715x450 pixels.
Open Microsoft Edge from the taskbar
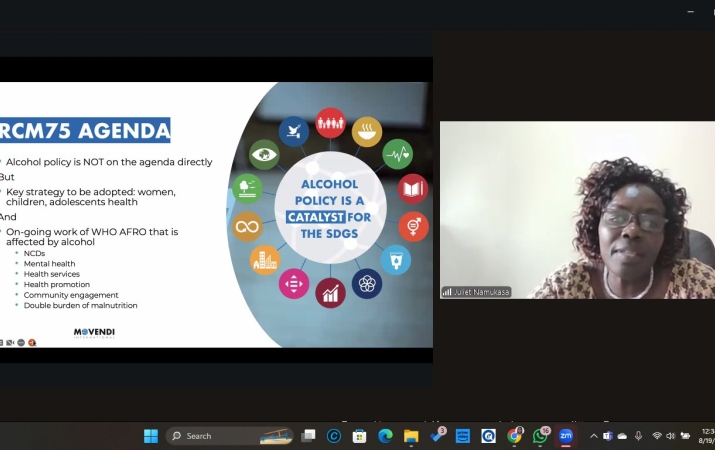coord(385,436)
